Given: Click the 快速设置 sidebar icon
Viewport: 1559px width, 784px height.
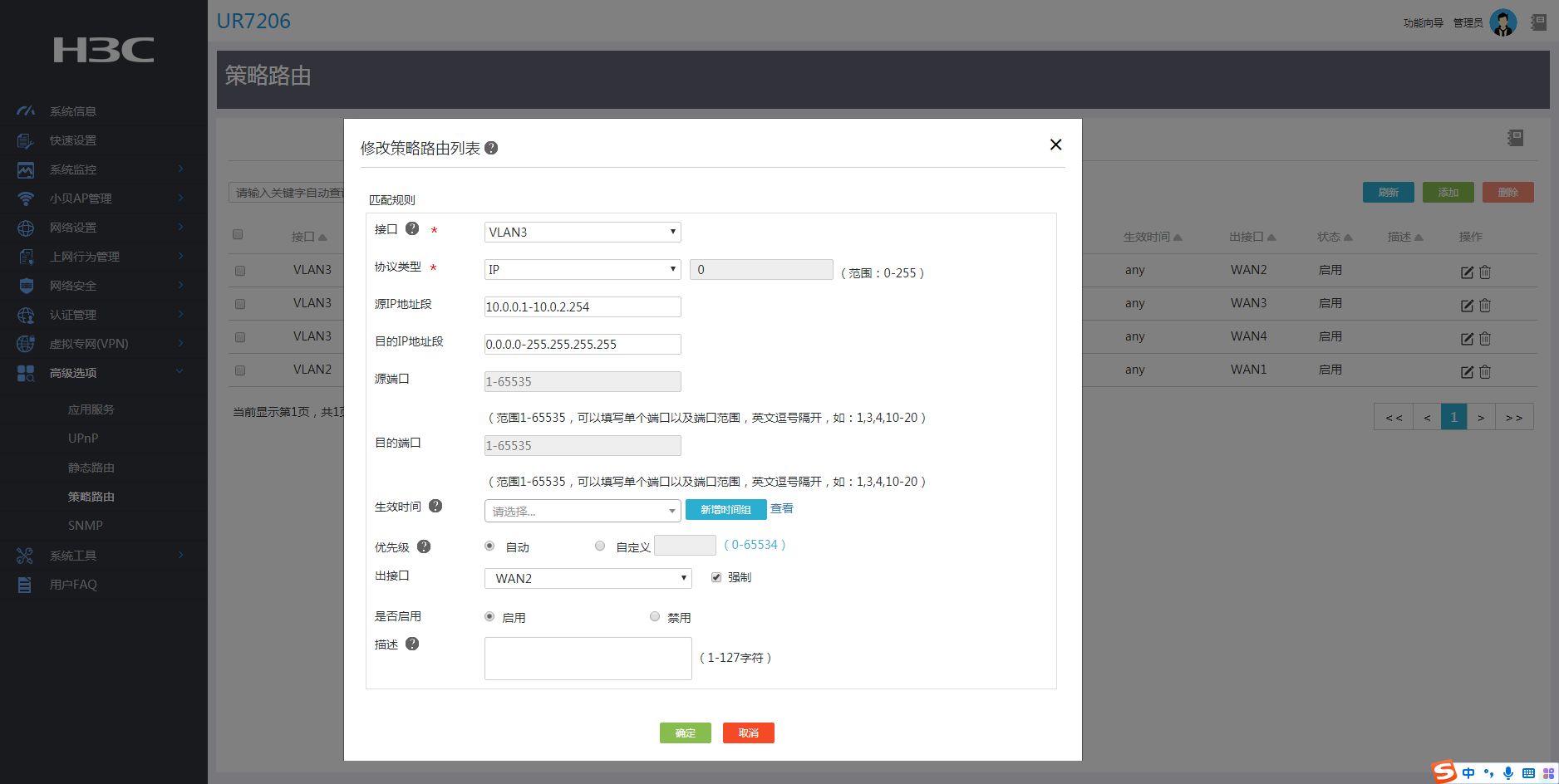Looking at the screenshot, I should (x=26, y=140).
